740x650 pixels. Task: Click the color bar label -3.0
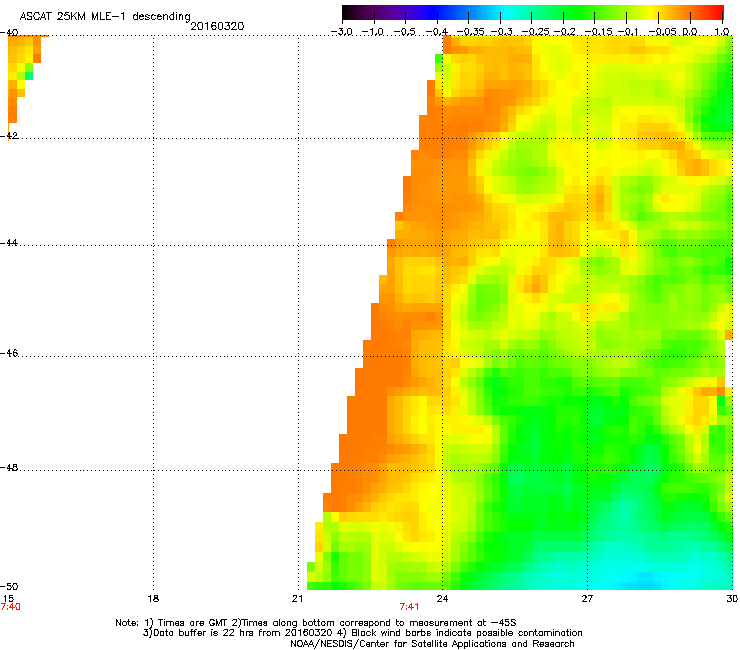[x=341, y=32]
